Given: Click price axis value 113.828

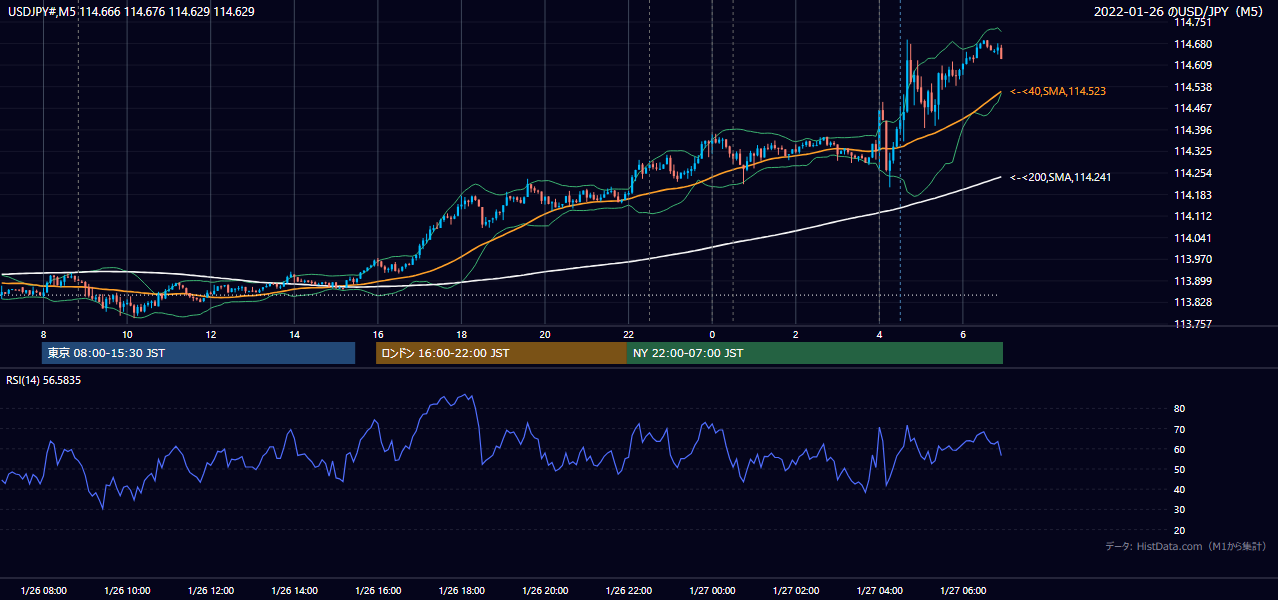Looking at the screenshot, I should click(1192, 302).
